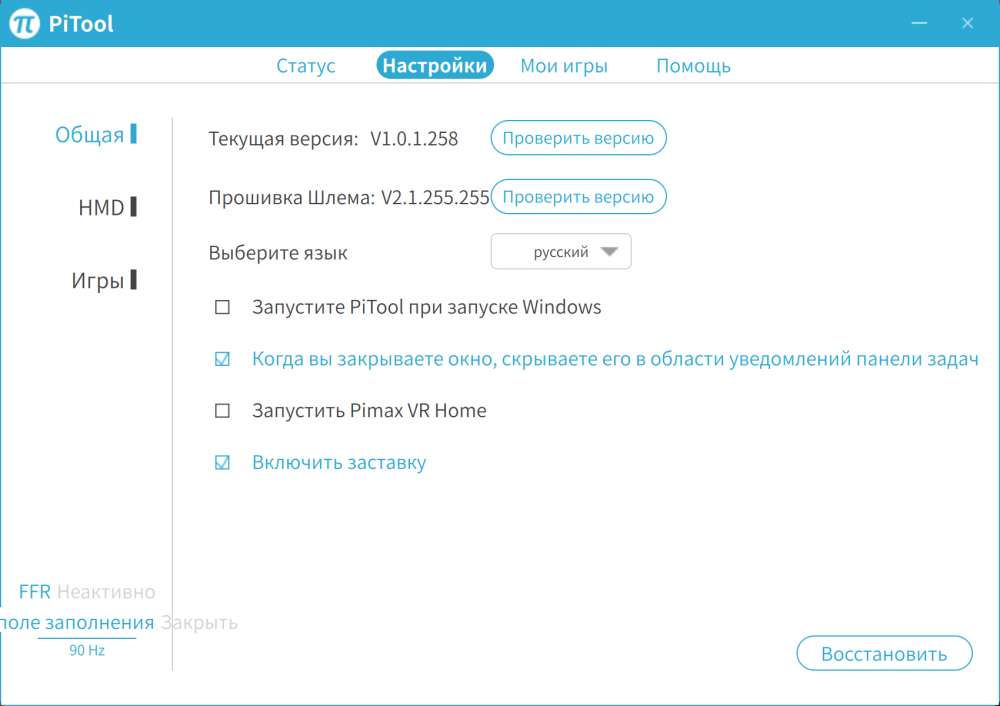
Task: Click the Восстановить button
Action: [884, 653]
